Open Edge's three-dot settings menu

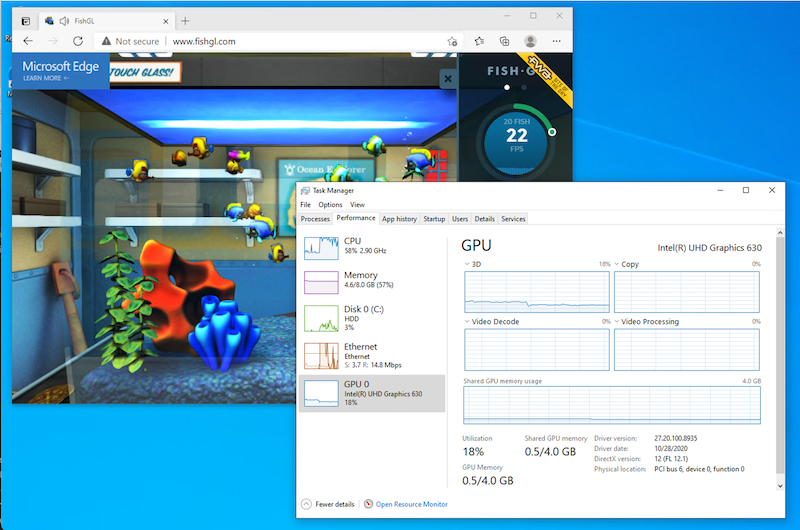click(x=556, y=41)
